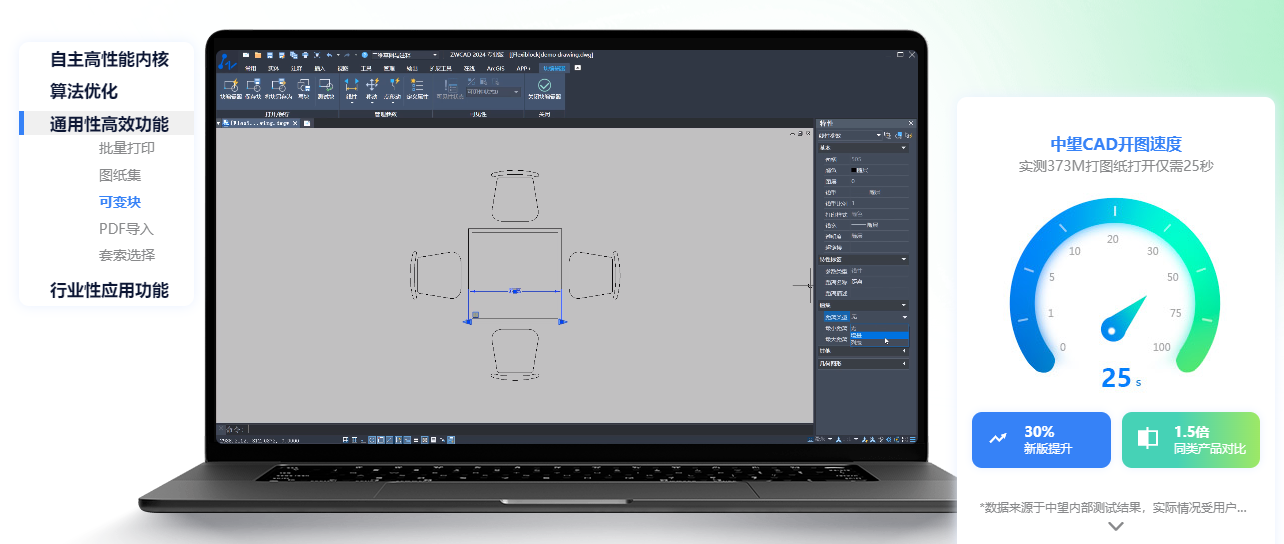This screenshot has height=544, width=1284.
Task: Switch to the APP+ ribbon tab
Action: point(524,68)
